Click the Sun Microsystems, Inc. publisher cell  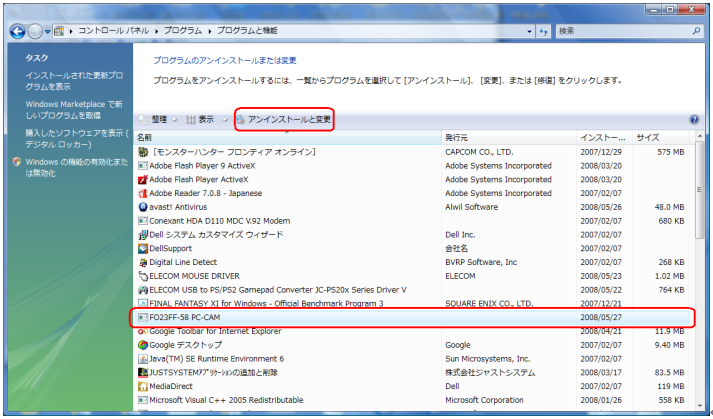coord(487,358)
